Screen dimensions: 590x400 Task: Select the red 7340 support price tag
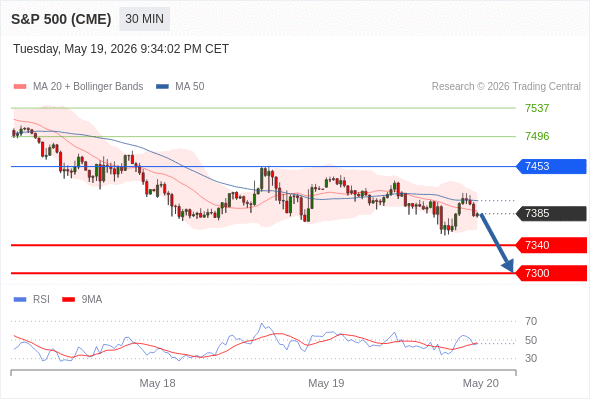point(551,245)
